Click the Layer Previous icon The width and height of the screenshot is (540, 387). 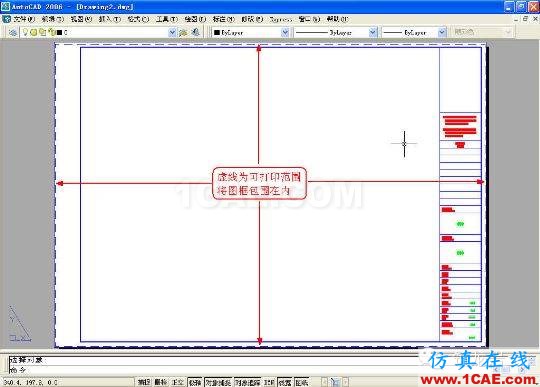195,32
